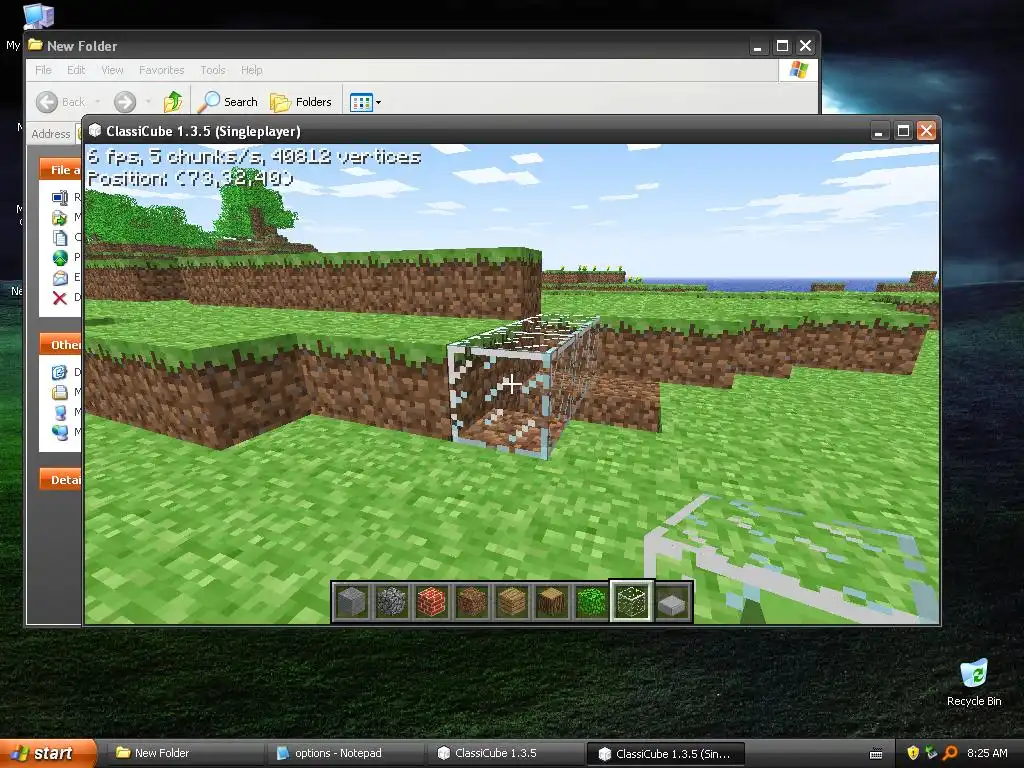Click the Windows flag logo in Explorer
This screenshot has width=1024, height=768.
[798, 70]
